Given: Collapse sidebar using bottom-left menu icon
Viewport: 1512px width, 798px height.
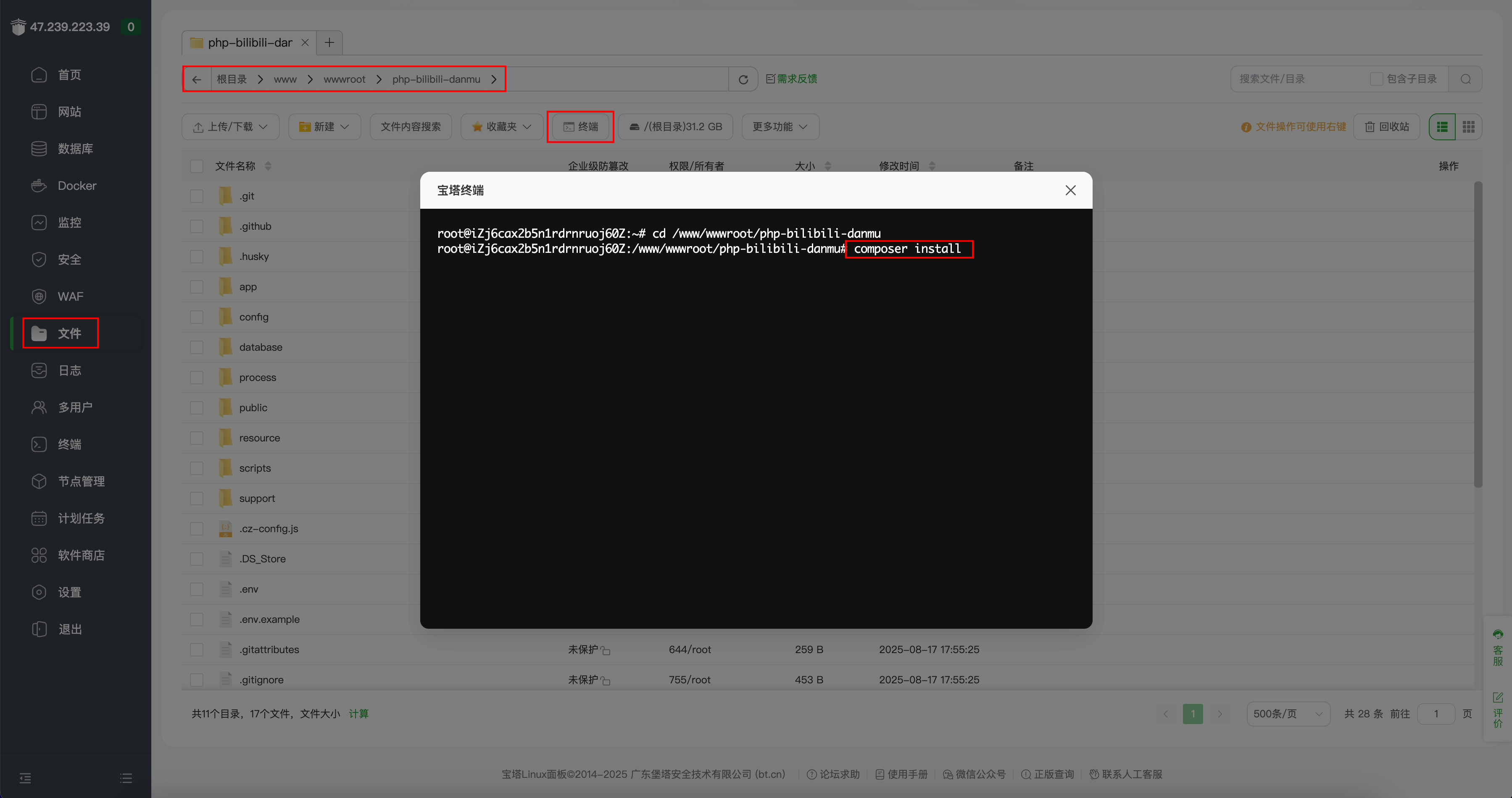Looking at the screenshot, I should pos(25,779).
